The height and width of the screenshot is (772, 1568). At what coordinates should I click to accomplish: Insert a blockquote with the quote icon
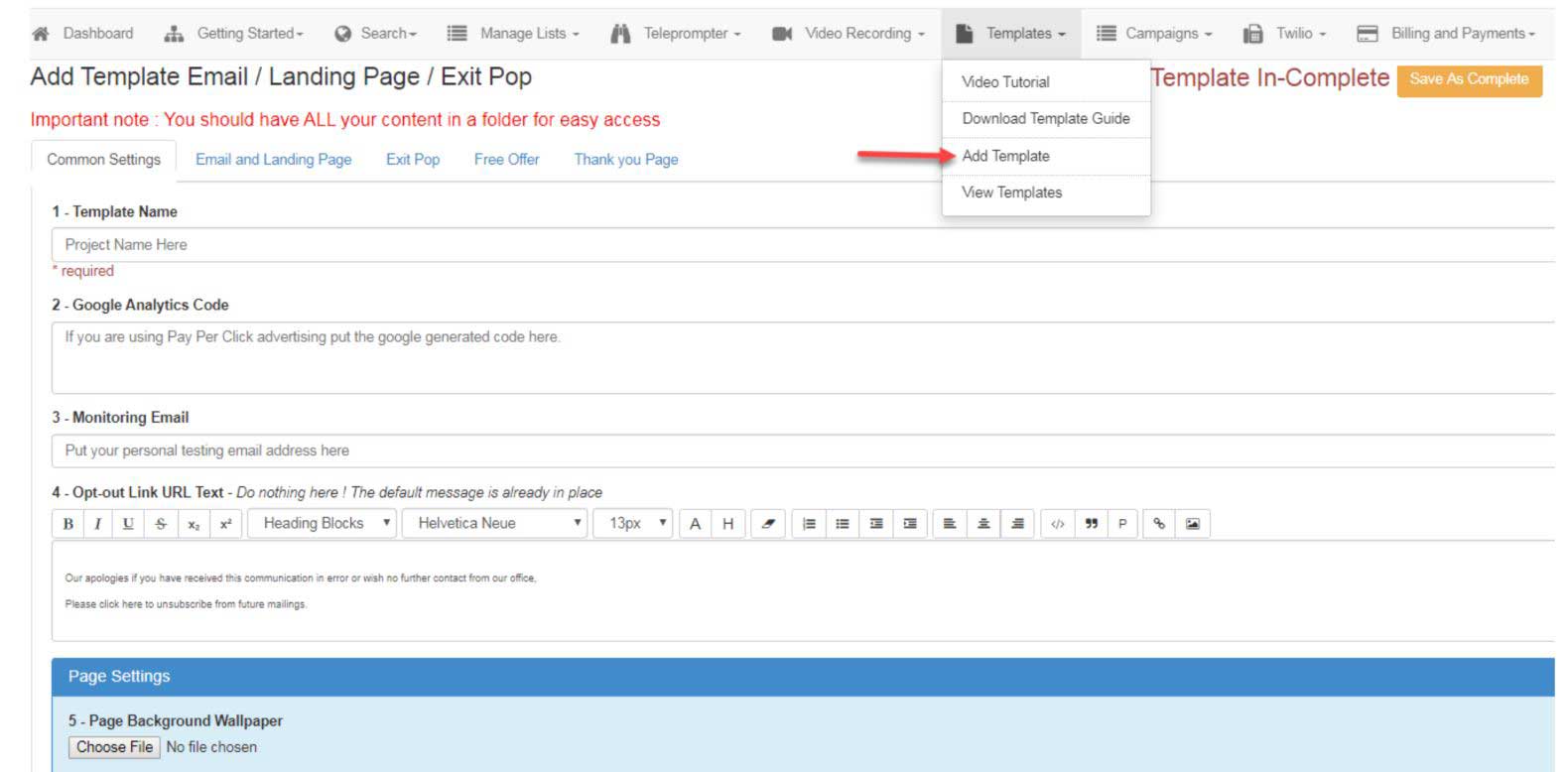(x=1091, y=524)
